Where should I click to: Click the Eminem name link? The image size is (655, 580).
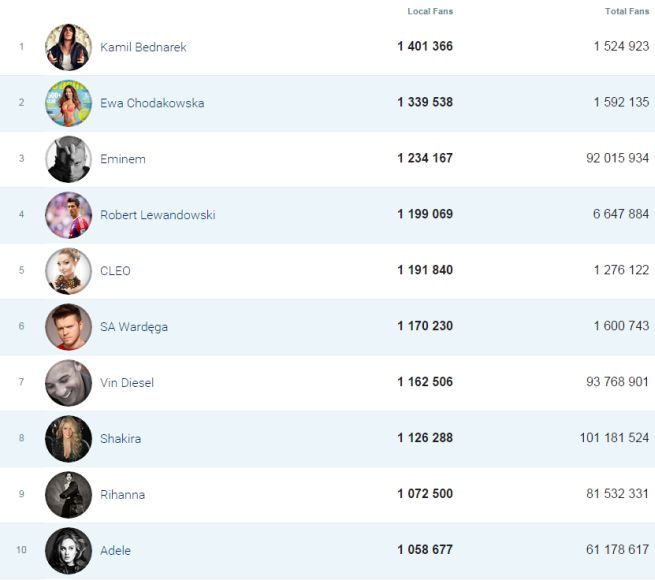coord(122,159)
